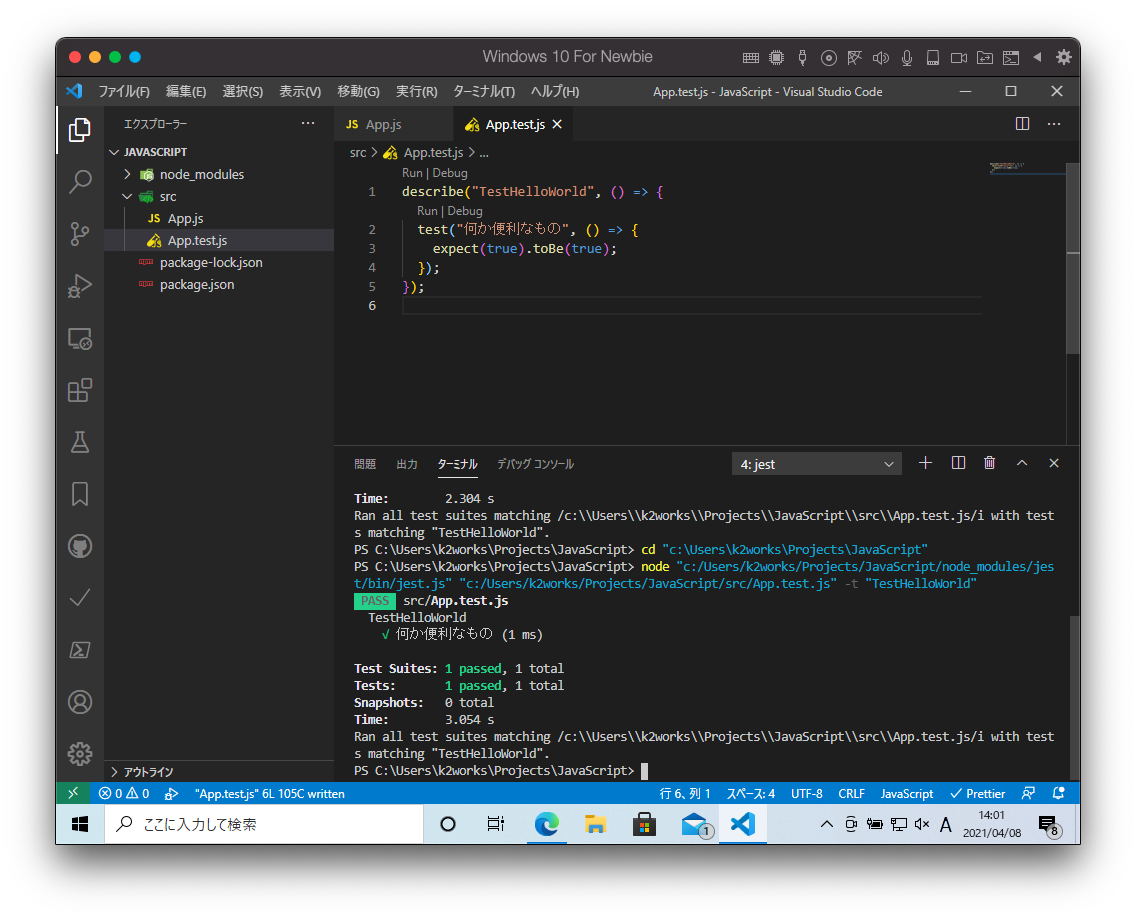
Task: Open the Testing flask icon view
Action: click(x=80, y=442)
